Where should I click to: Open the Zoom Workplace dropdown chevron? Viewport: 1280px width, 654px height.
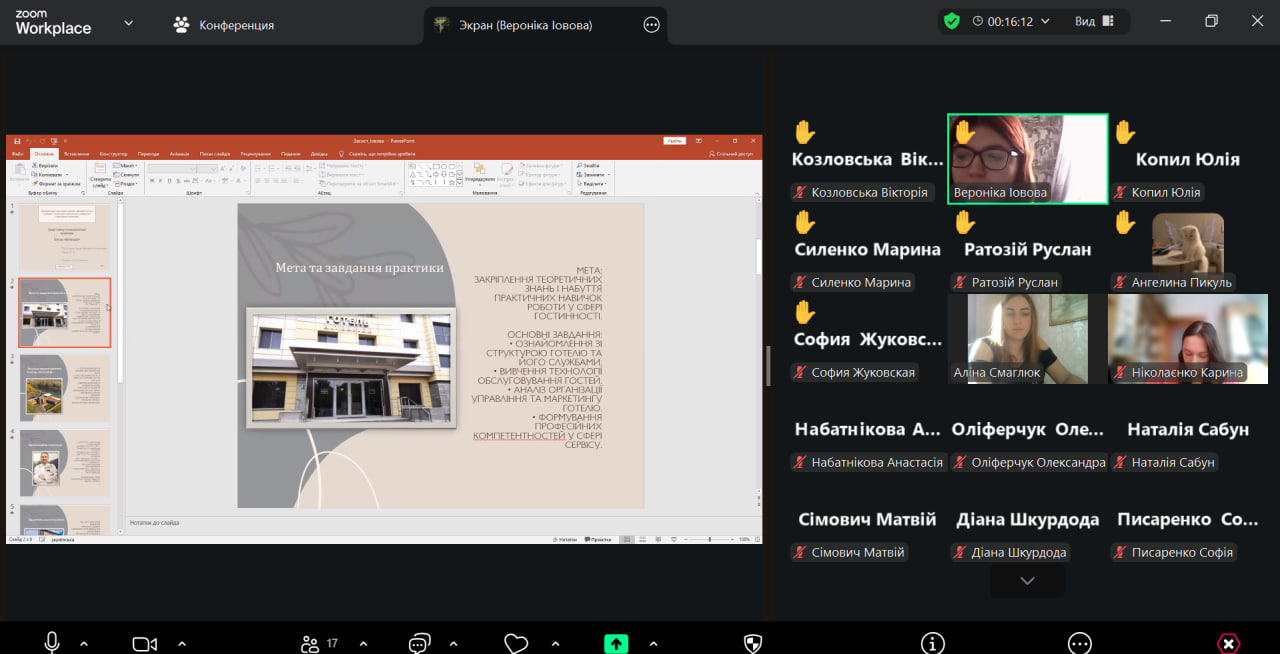coord(128,23)
